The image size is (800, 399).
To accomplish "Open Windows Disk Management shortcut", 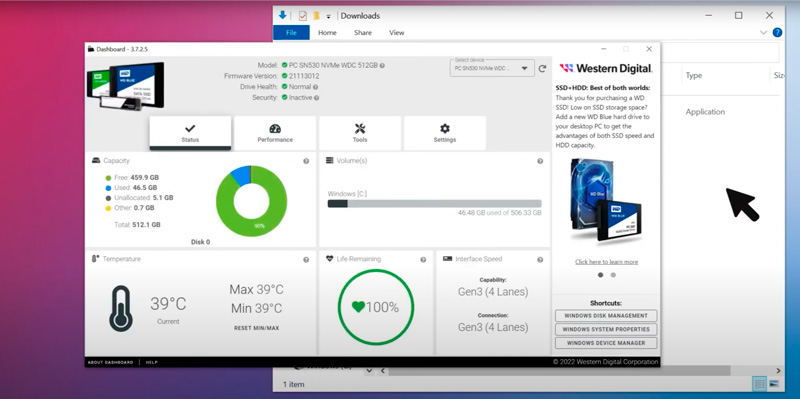I will (x=606, y=316).
